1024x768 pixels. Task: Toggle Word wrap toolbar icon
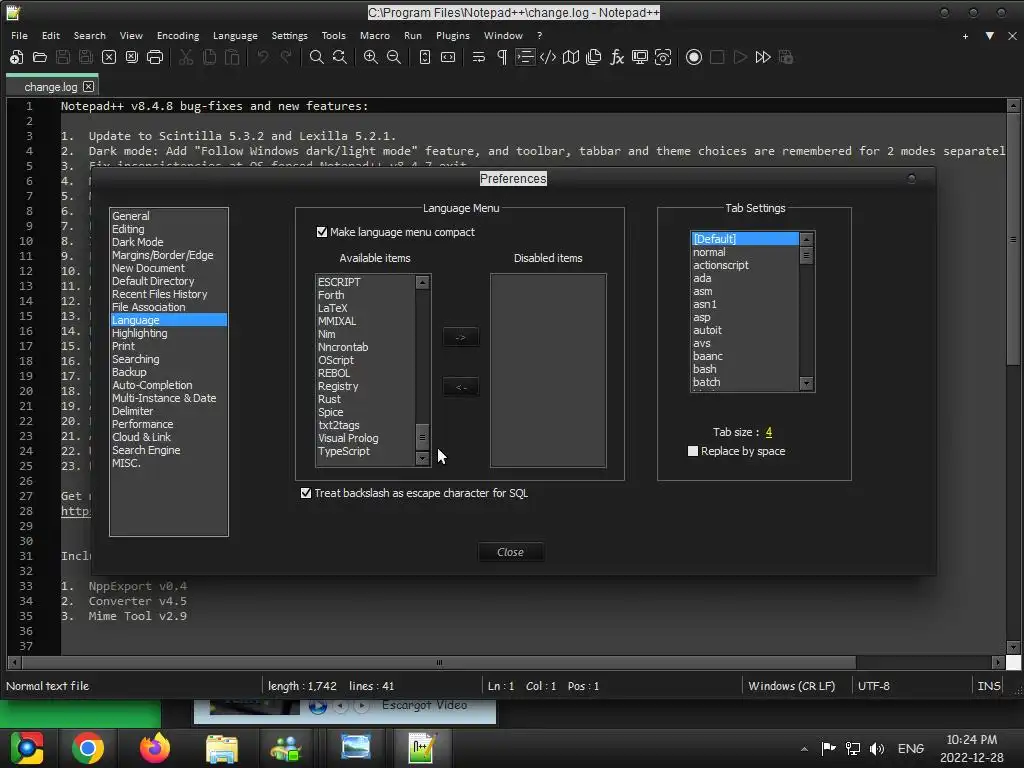pyautogui.click(x=479, y=57)
